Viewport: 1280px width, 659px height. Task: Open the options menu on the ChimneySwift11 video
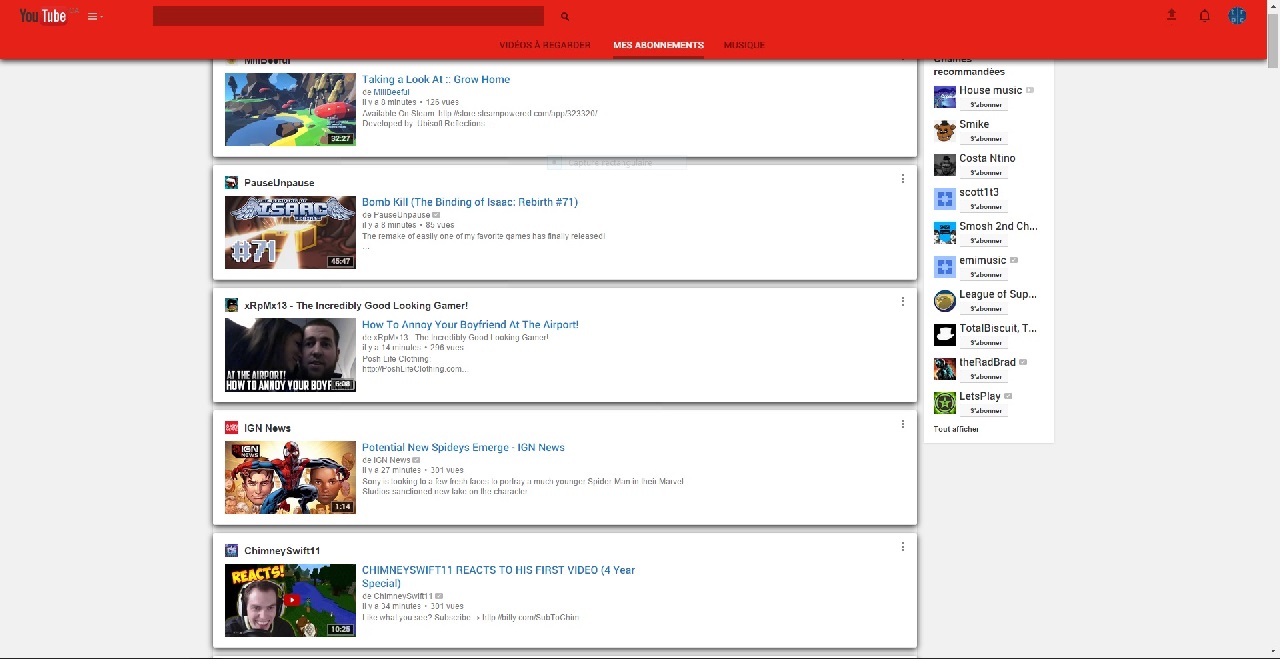coord(903,546)
